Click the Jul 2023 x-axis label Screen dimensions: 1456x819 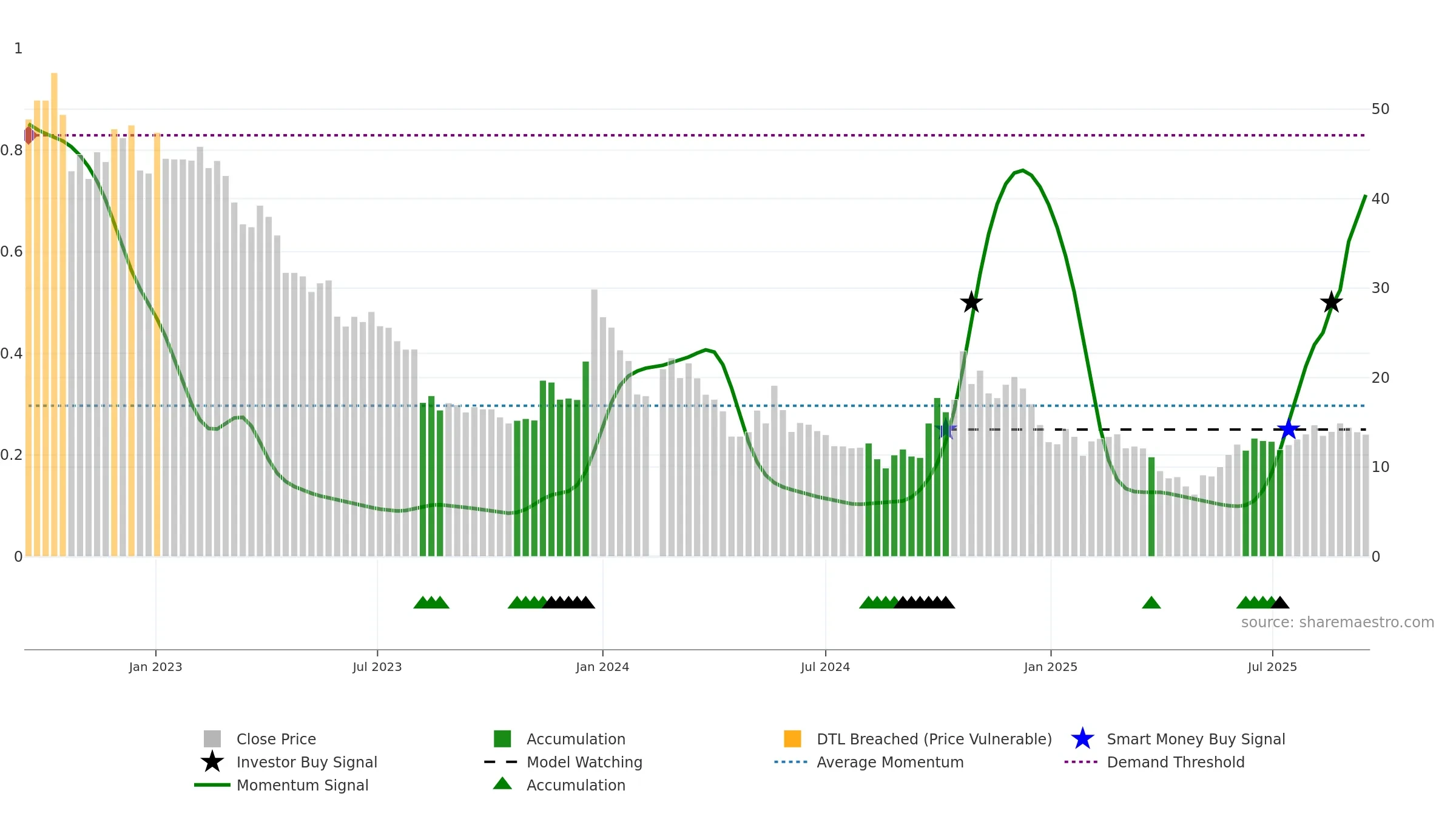click(377, 667)
